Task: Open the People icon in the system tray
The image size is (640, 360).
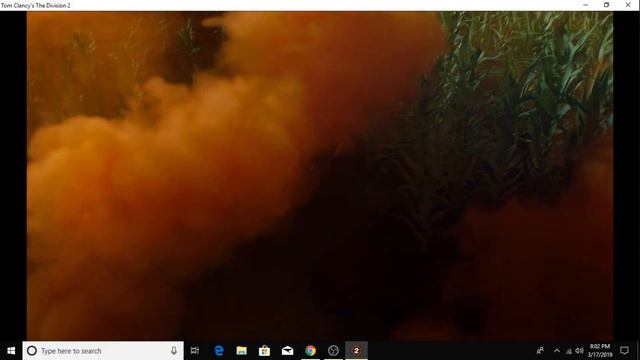Action: [540, 351]
